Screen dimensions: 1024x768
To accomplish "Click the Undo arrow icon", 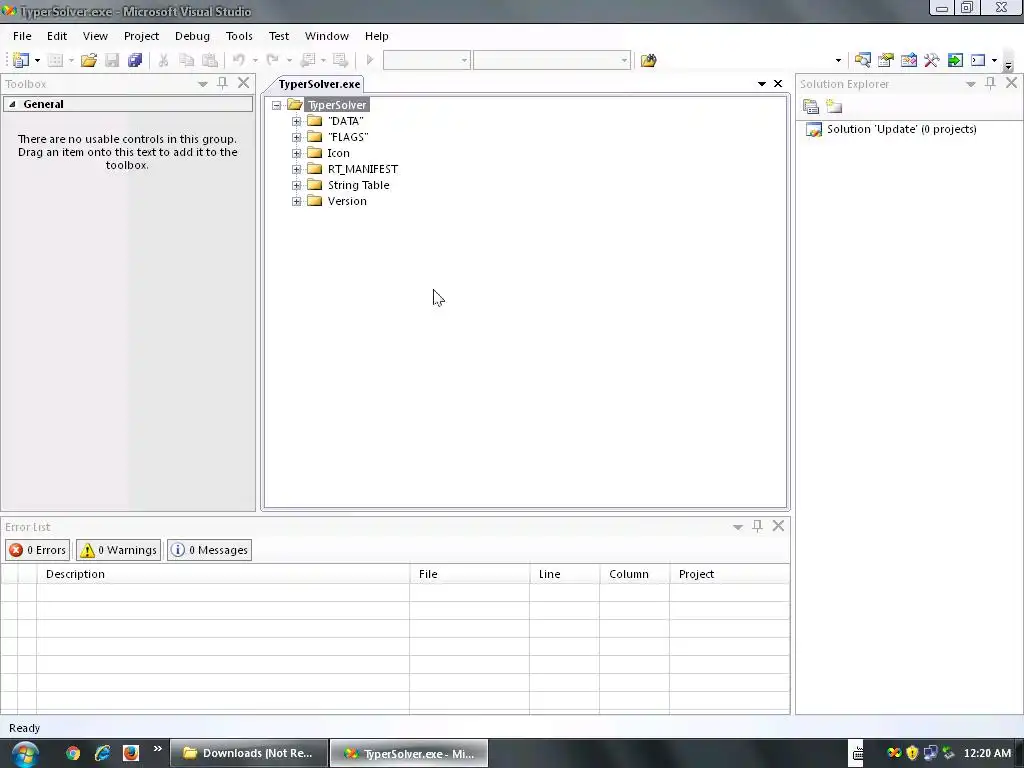I will (x=239, y=60).
